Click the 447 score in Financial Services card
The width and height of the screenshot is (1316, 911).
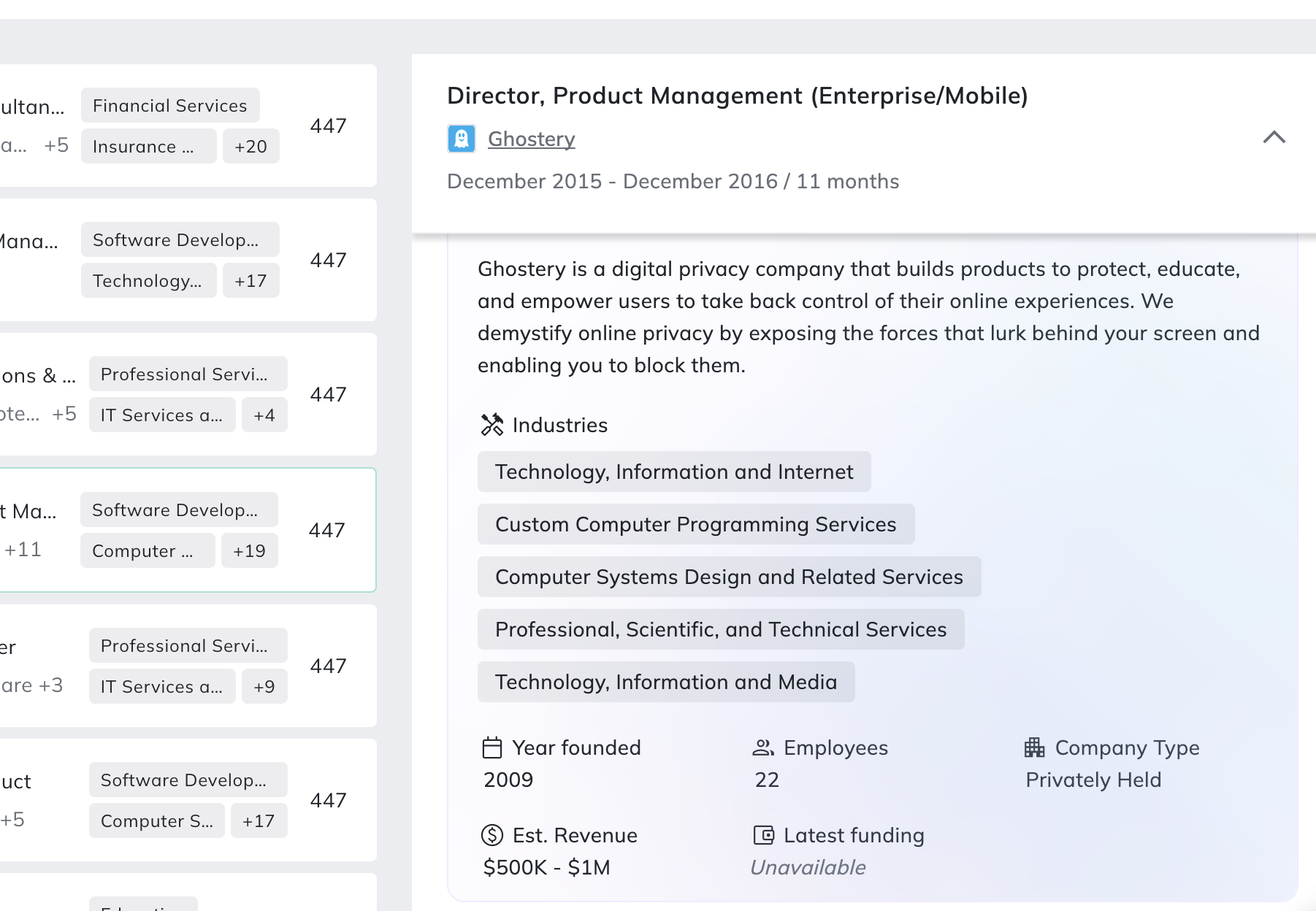click(329, 126)
